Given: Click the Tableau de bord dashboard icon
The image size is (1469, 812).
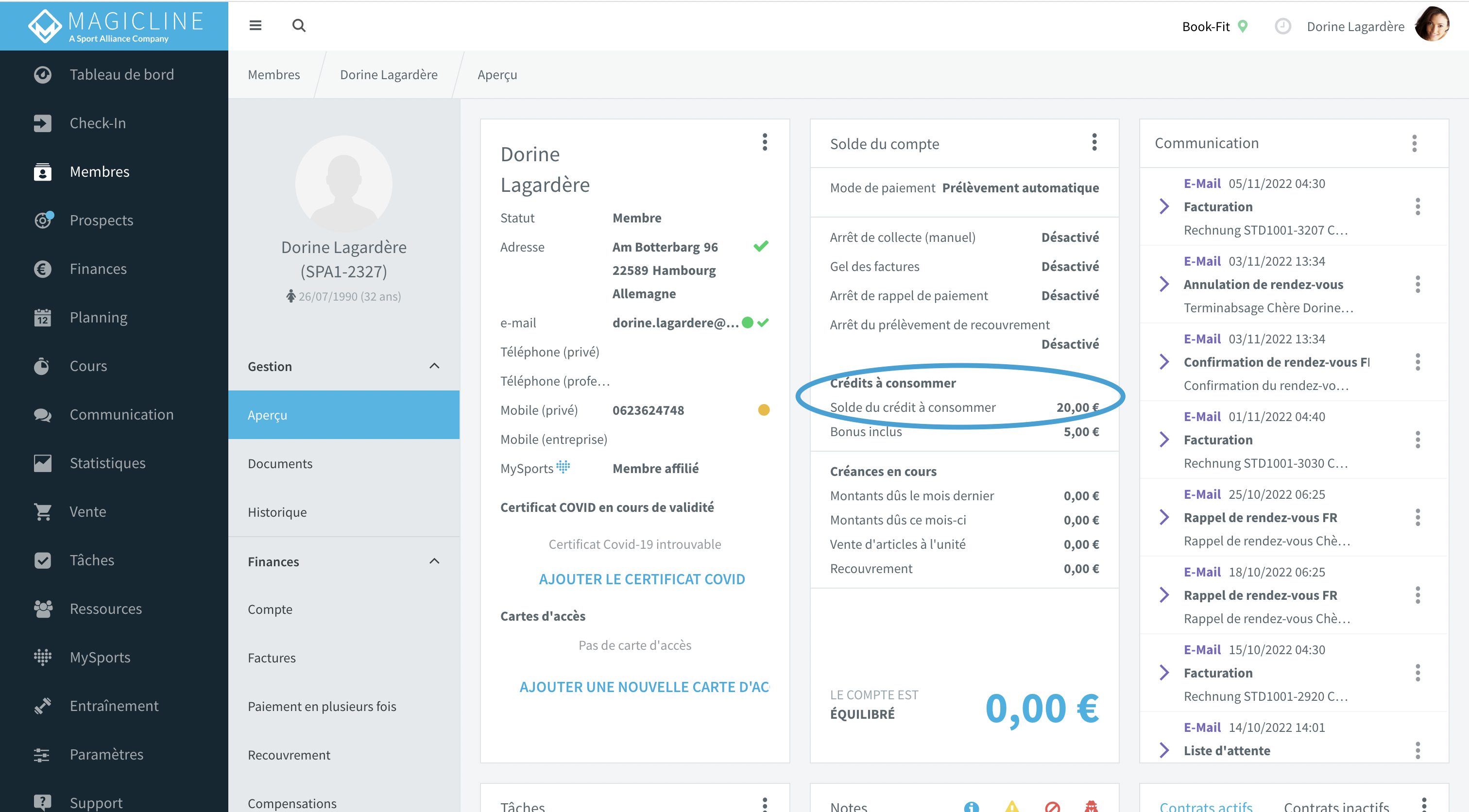Looking at the screenshot, I should click(x=43, y=75).
